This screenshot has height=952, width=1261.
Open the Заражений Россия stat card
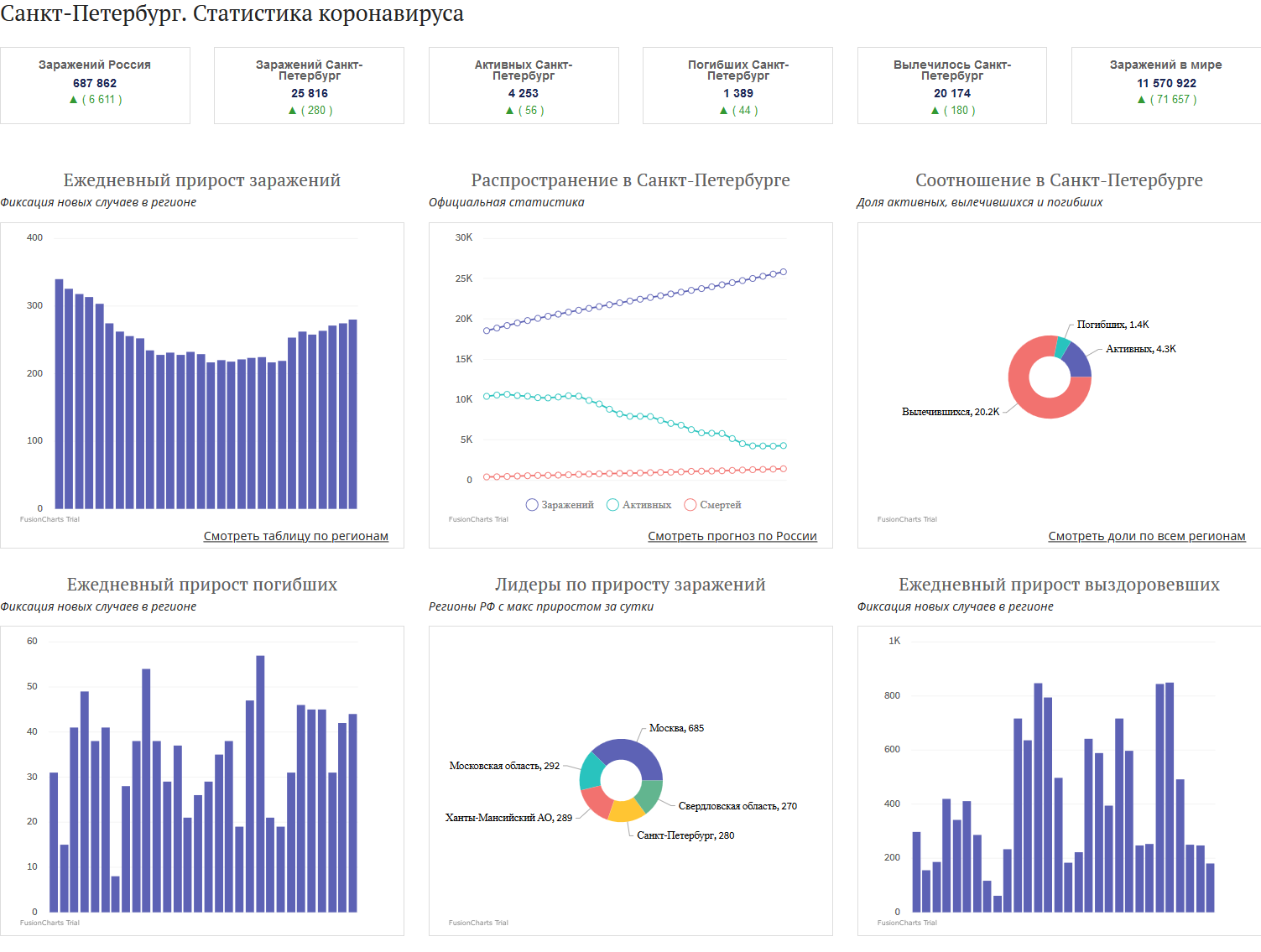pos(95,86)
